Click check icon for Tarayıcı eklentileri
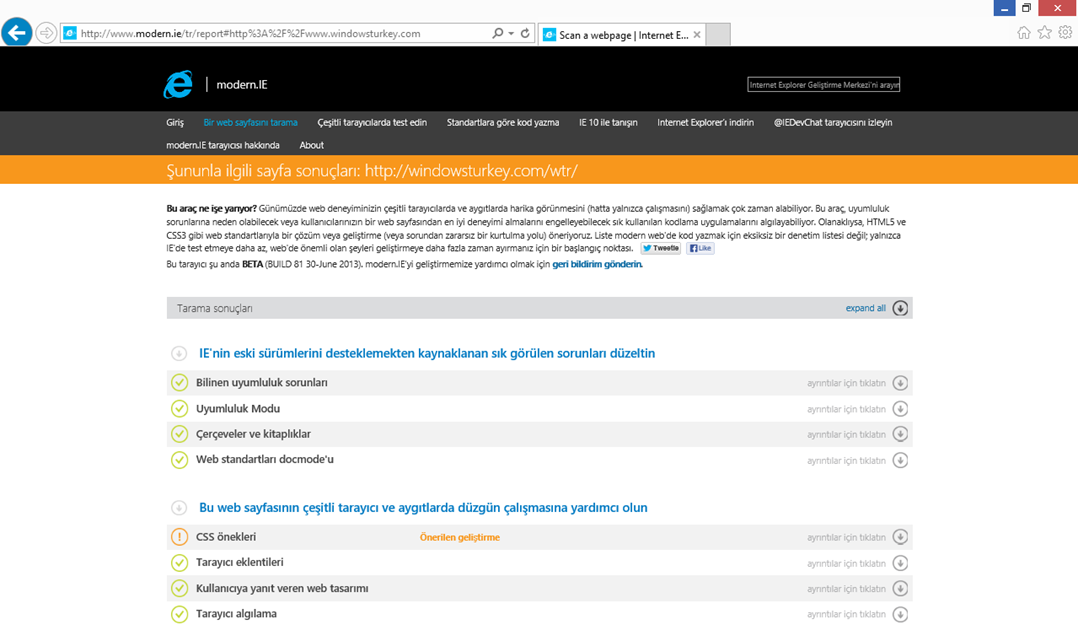 pos(179,563)
